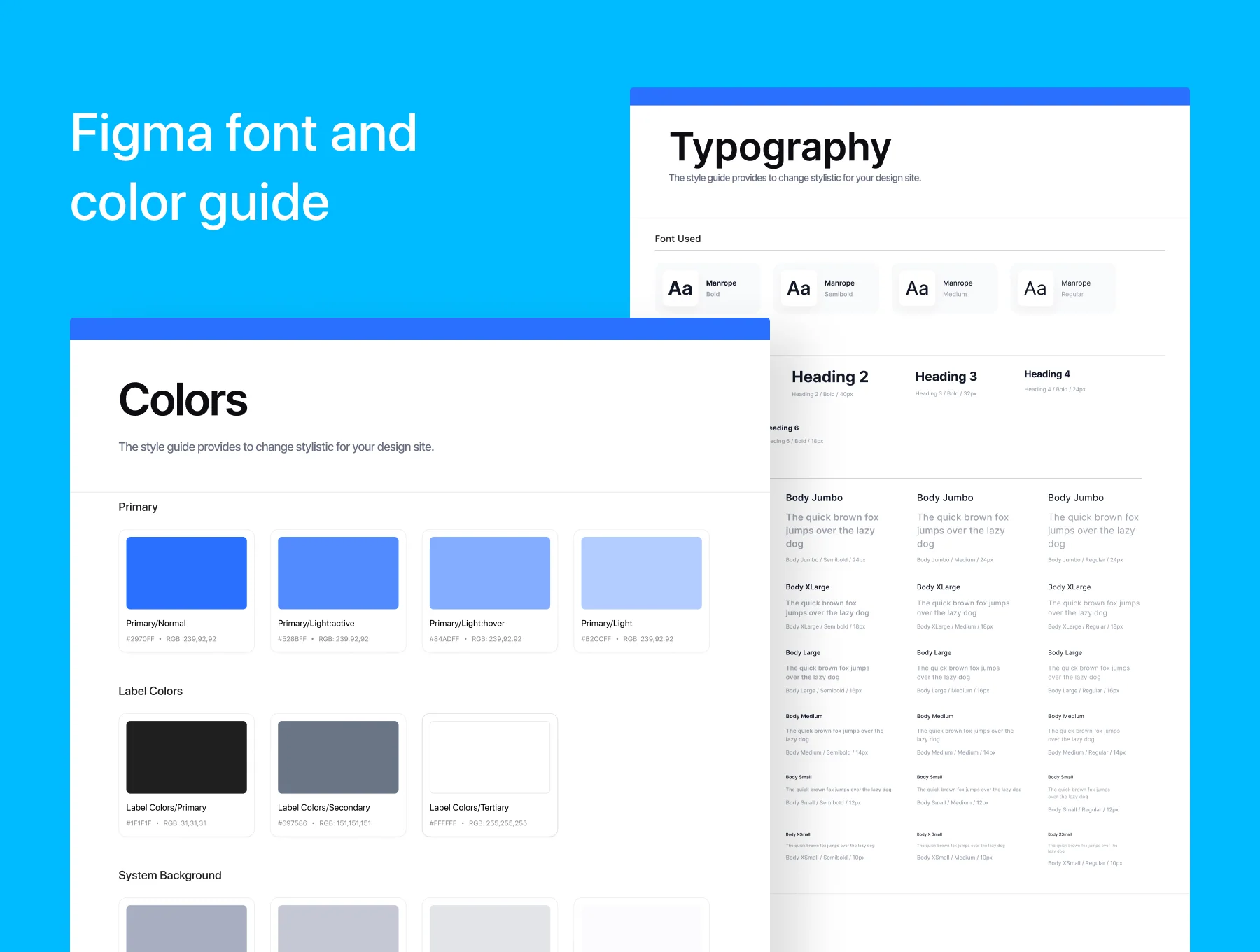Click the '#697586' hex value
The width and height of the screenshot is (1260, 952).
[293, 823]
